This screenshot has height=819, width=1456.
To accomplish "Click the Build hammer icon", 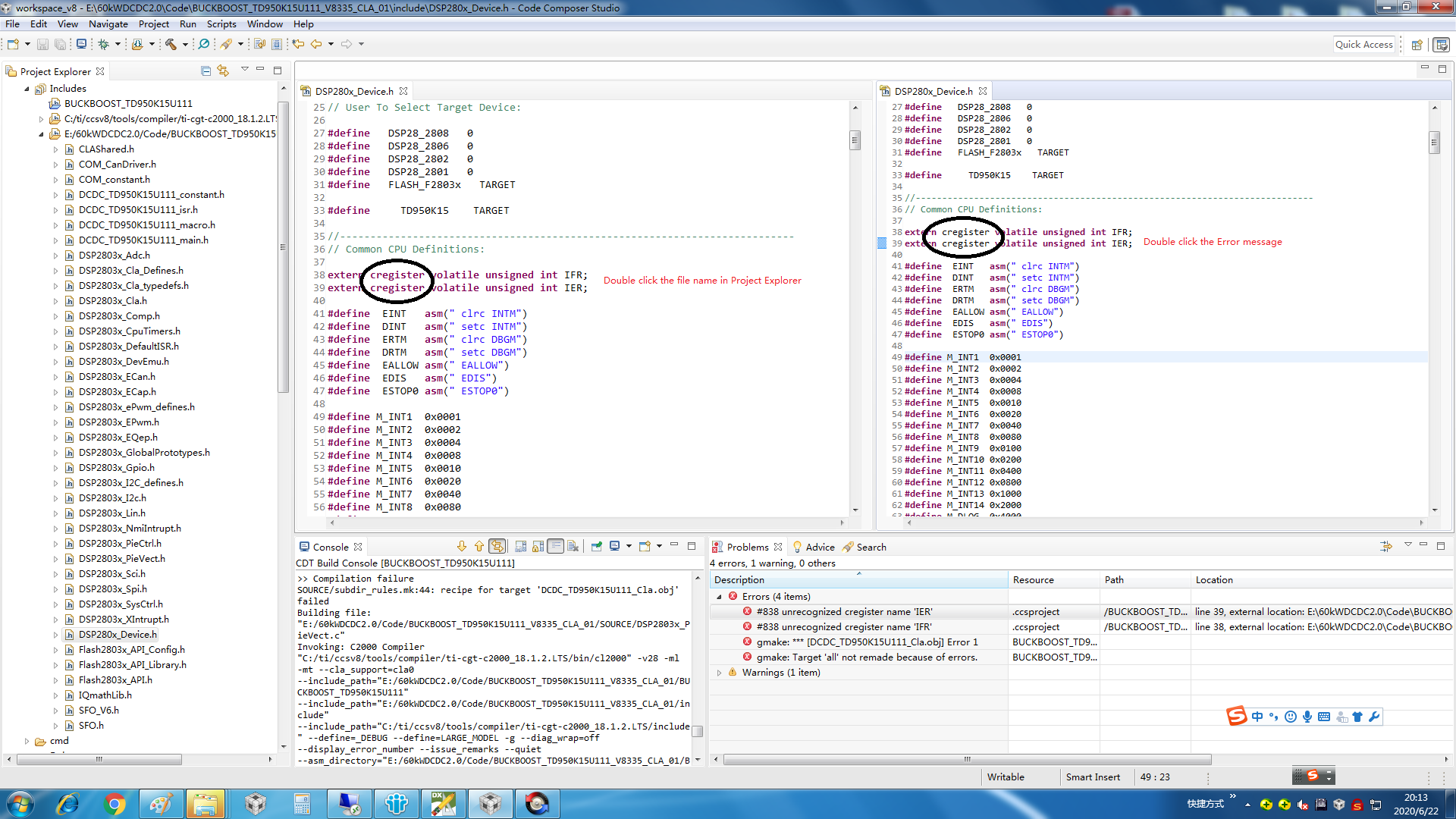I will [x=171, y=44].
